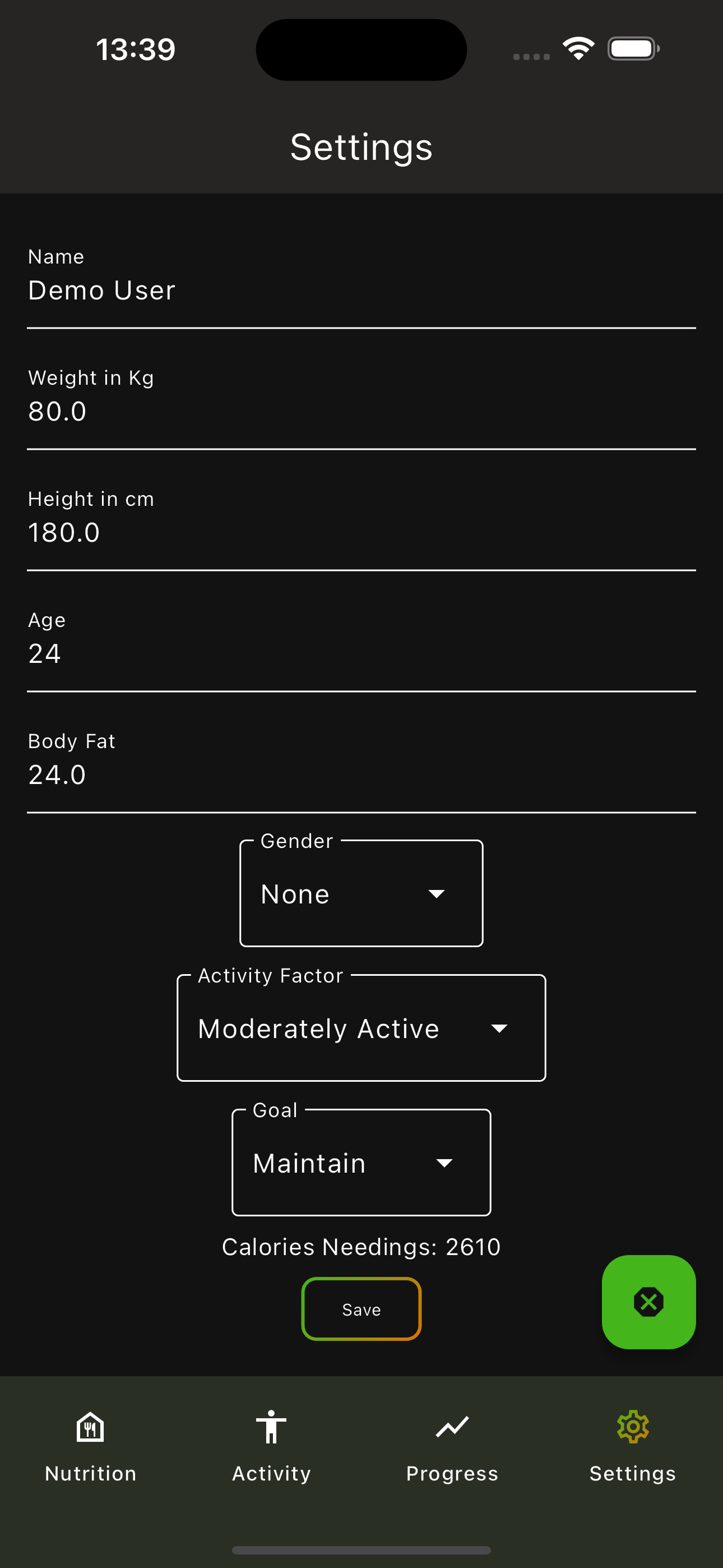The height and width of the screenshot is (1568, 723).
Task: Open the Nutrition tab icon
Action: 90,1426
